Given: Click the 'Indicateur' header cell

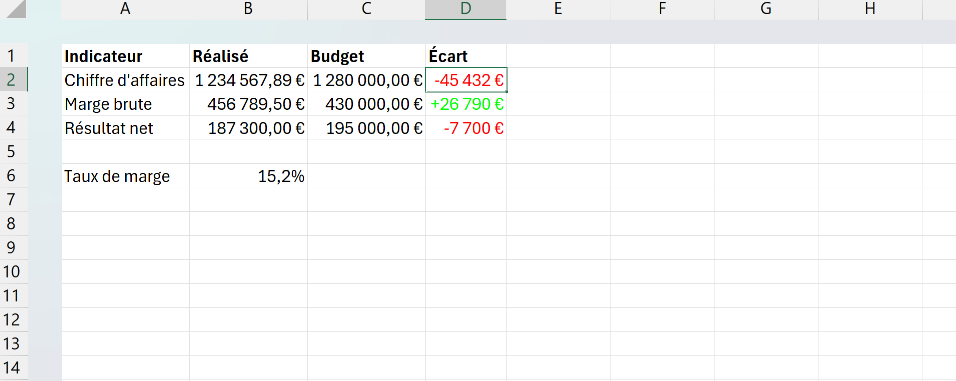Looking at the screenshot, I should tap(126, 56).
